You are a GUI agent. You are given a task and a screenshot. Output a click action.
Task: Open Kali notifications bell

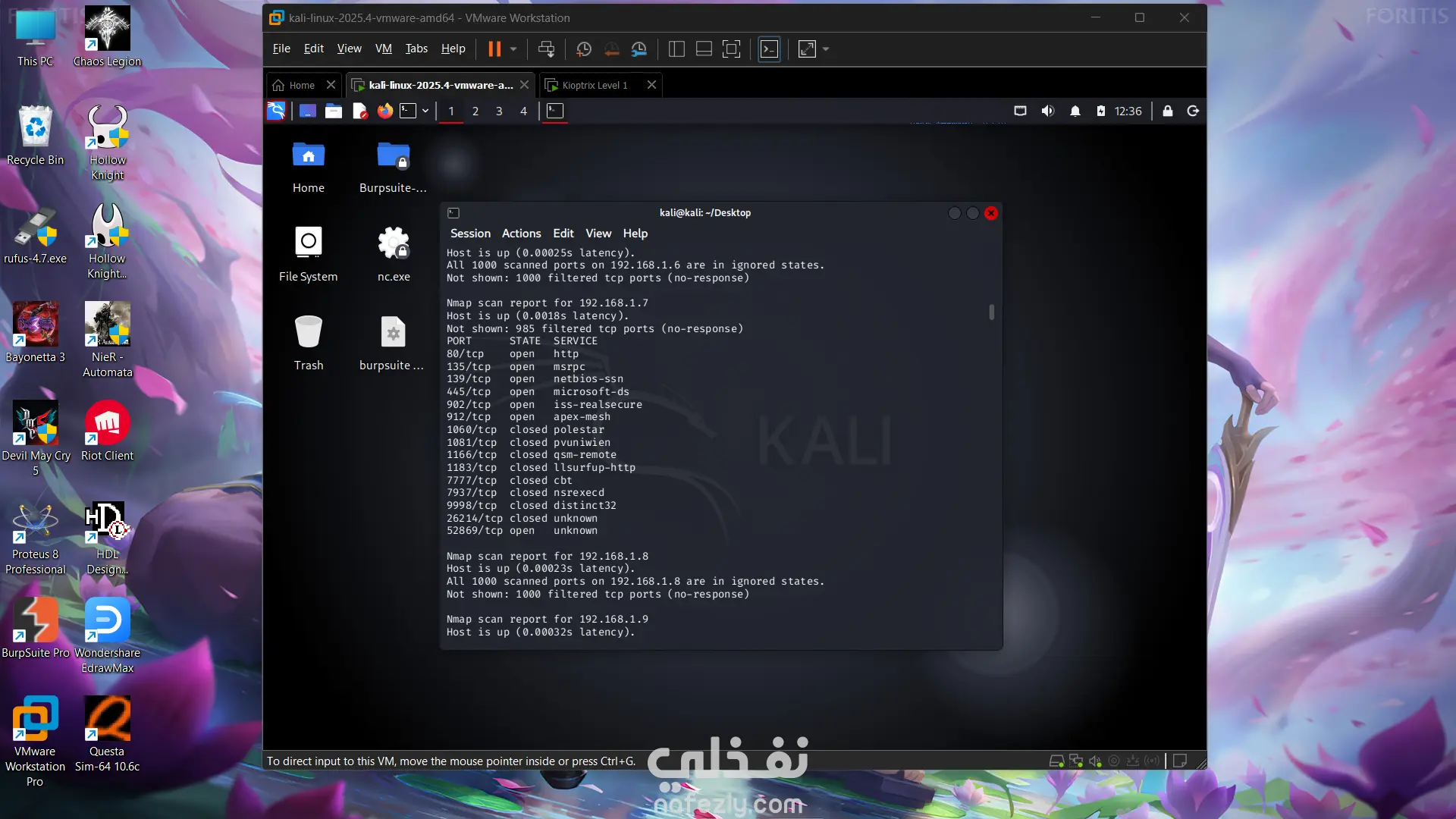pos(1075,111)
